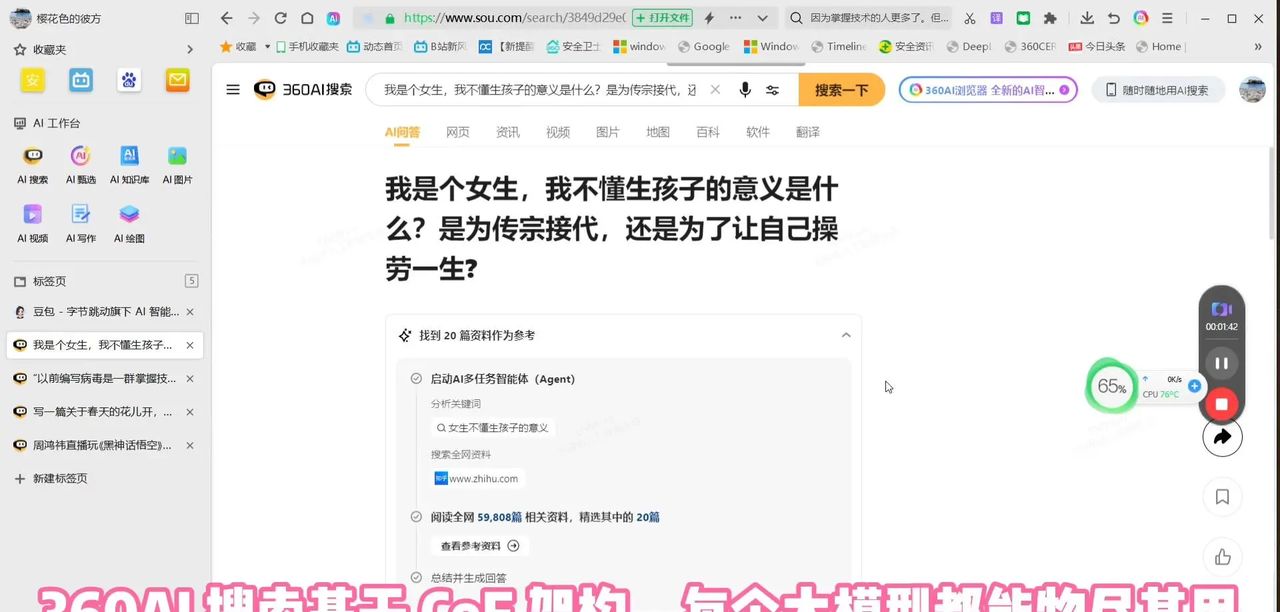Open the hamburger menu beside 360AI搜索 logo
This screenshot has height=612, width=1280.
[x=232, y=89]
